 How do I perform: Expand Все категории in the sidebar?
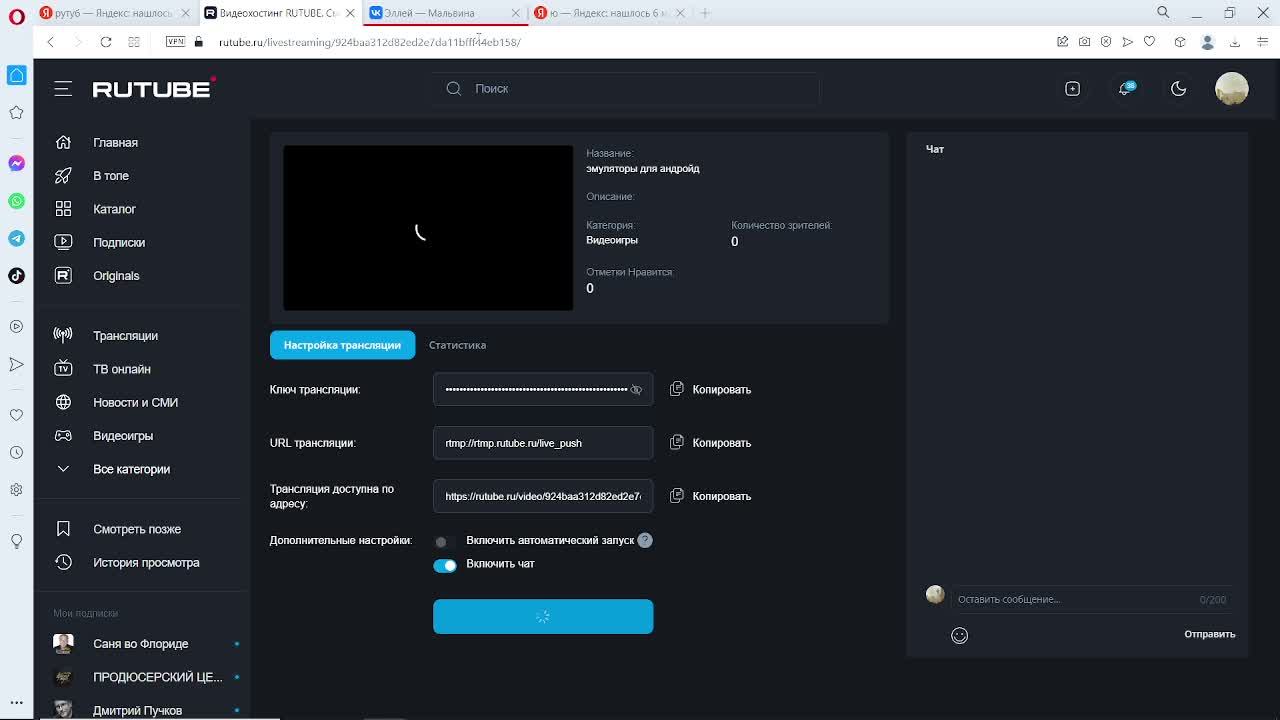[x=131, y=469]
